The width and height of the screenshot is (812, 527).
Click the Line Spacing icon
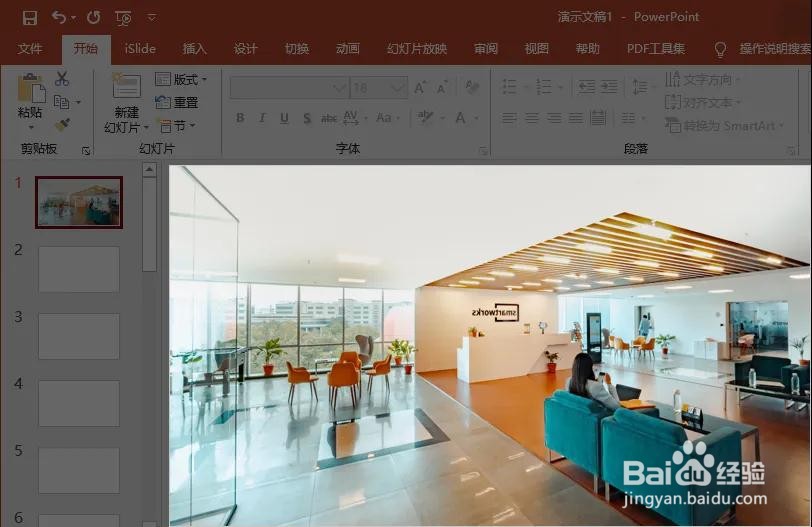pyautogui.click(x=640, y=87)
